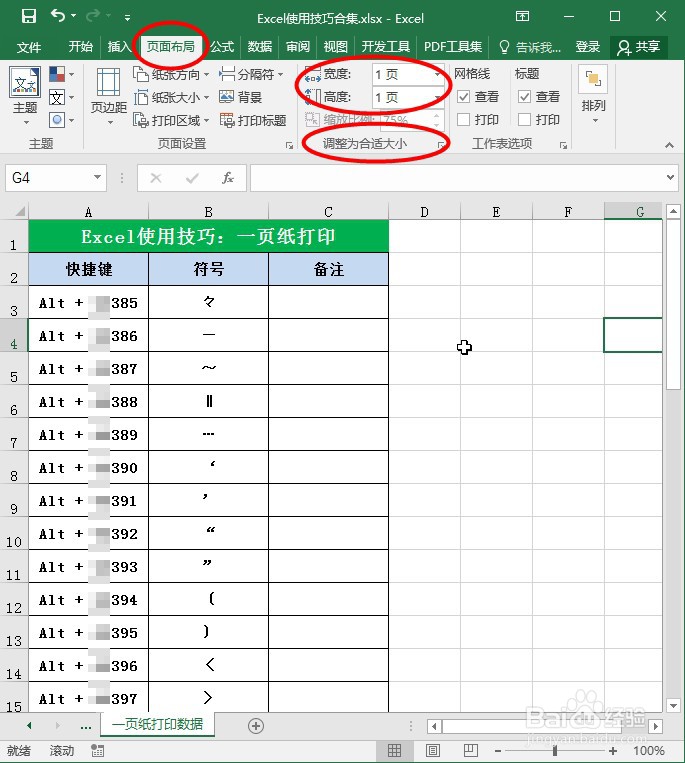Switch to Developer (开发工具) tab
The image size is (685, 763).
click(385, 47)
